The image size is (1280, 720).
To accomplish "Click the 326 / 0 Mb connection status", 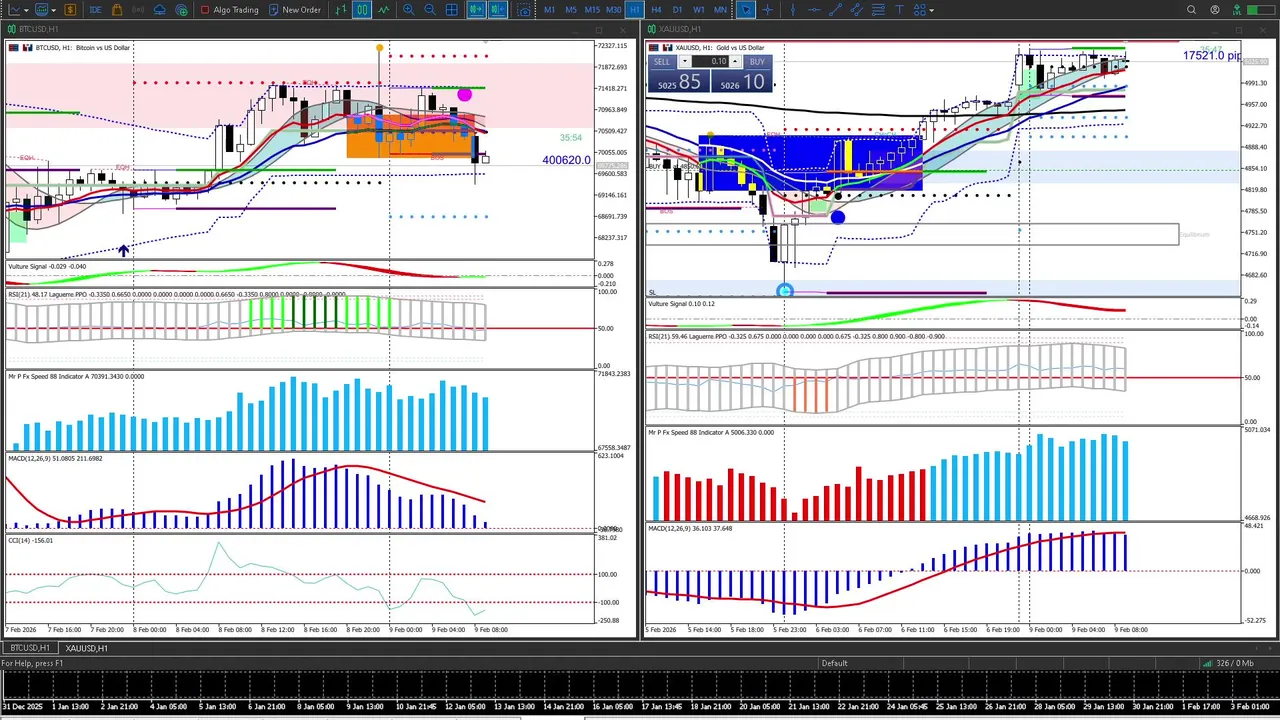I will pyautogui.click(x=1229, y=663).
